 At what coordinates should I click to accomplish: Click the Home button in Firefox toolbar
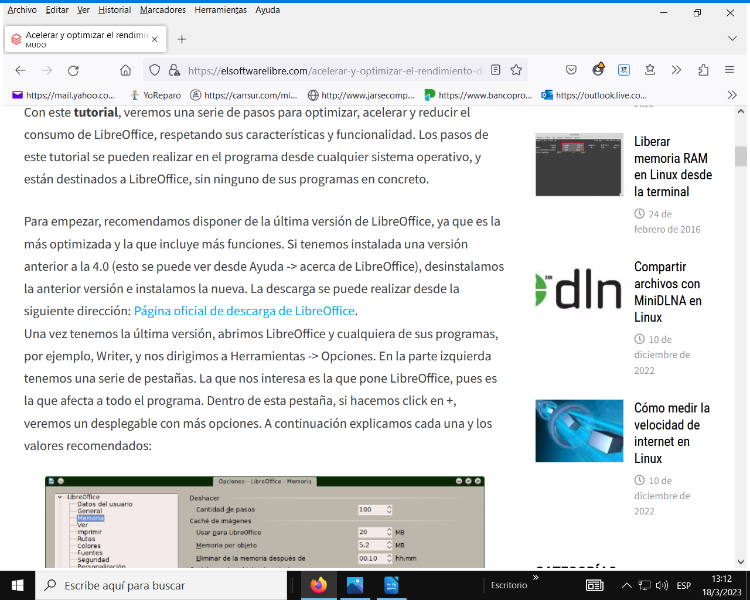click(125, 70)
